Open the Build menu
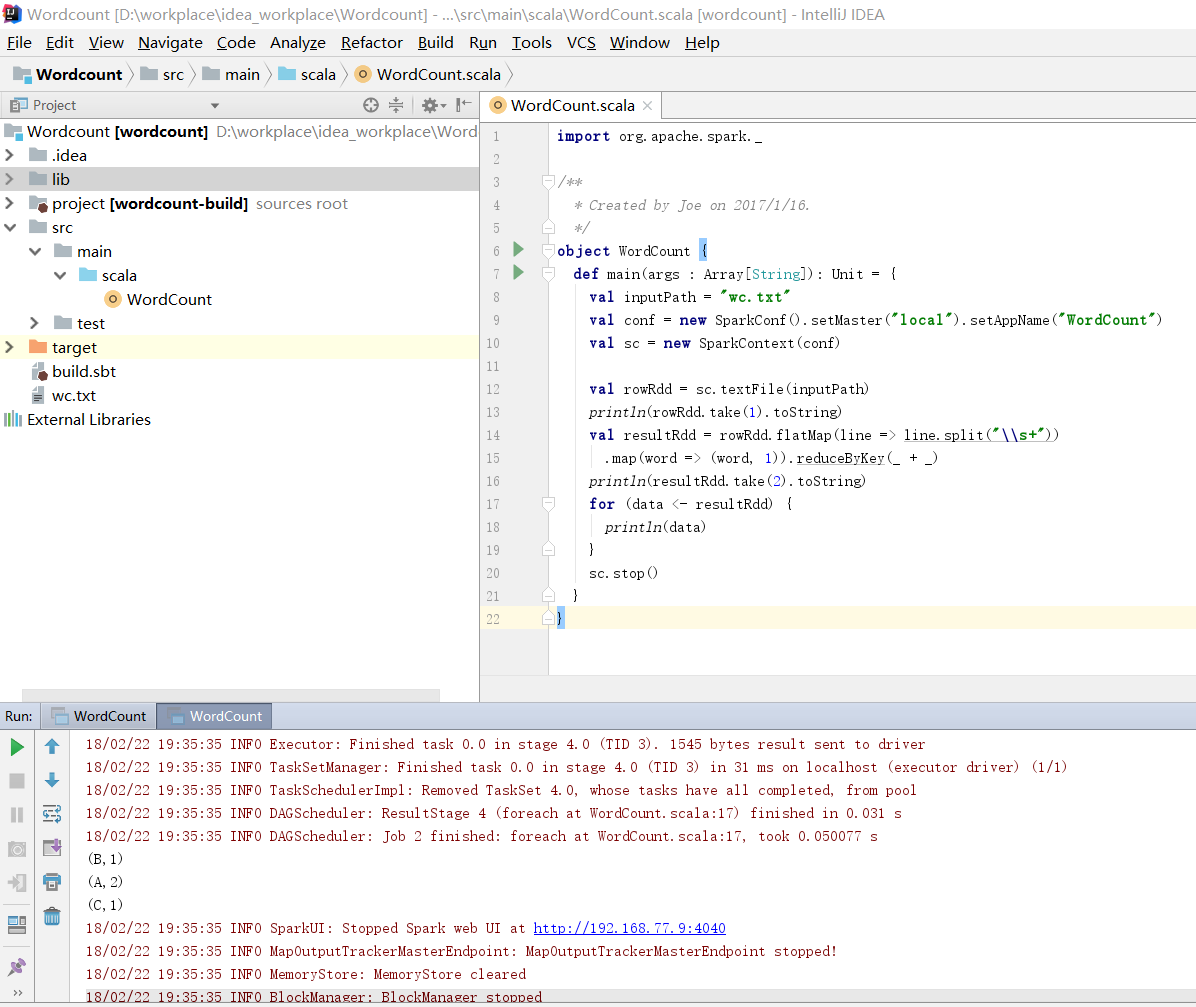 (x=436, y=43)
